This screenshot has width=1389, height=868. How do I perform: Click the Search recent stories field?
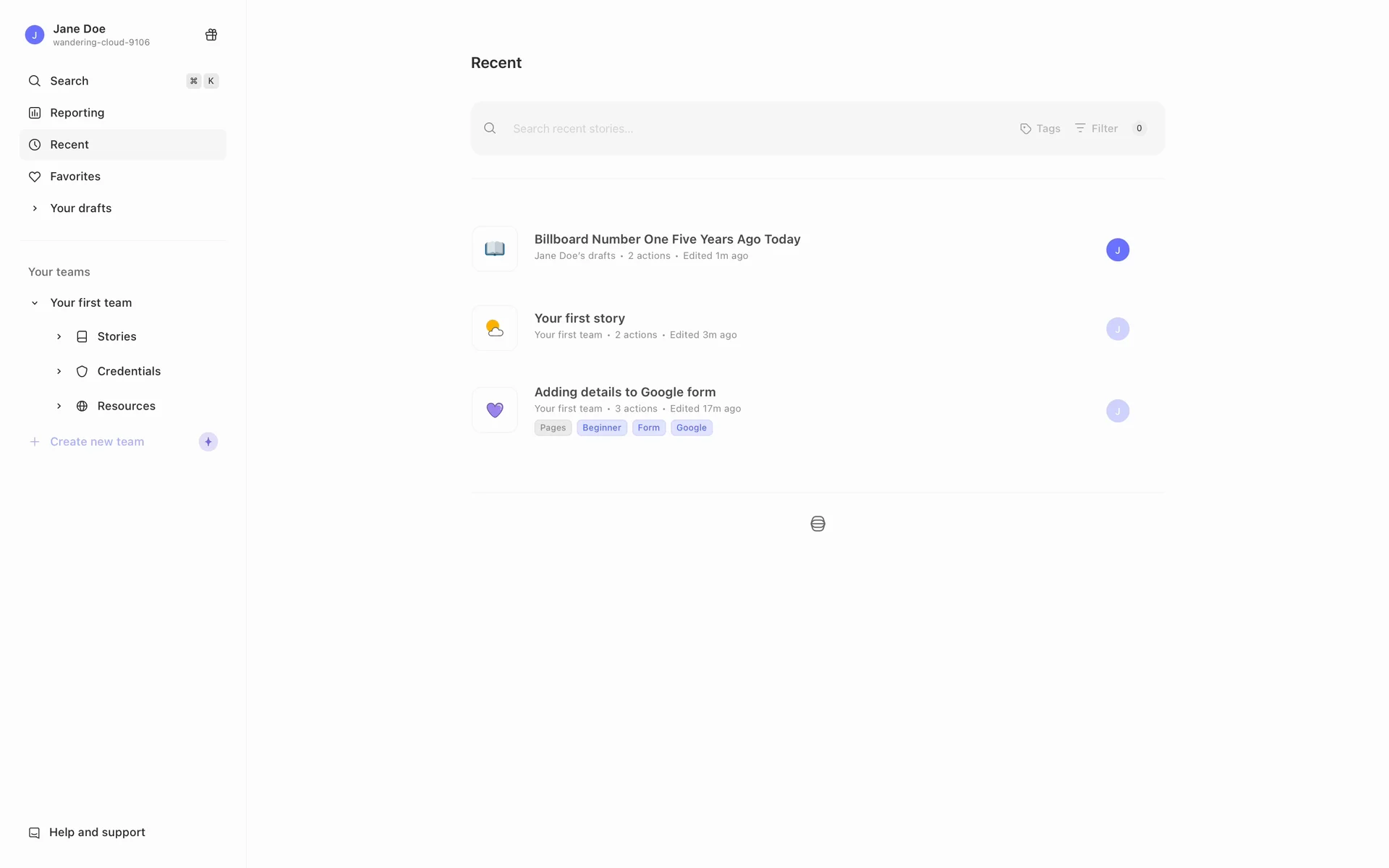coord(752,129)
